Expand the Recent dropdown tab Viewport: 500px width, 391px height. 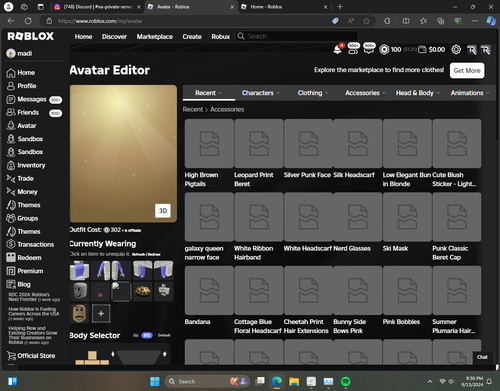pyautogui.click(x=209, y=93)
